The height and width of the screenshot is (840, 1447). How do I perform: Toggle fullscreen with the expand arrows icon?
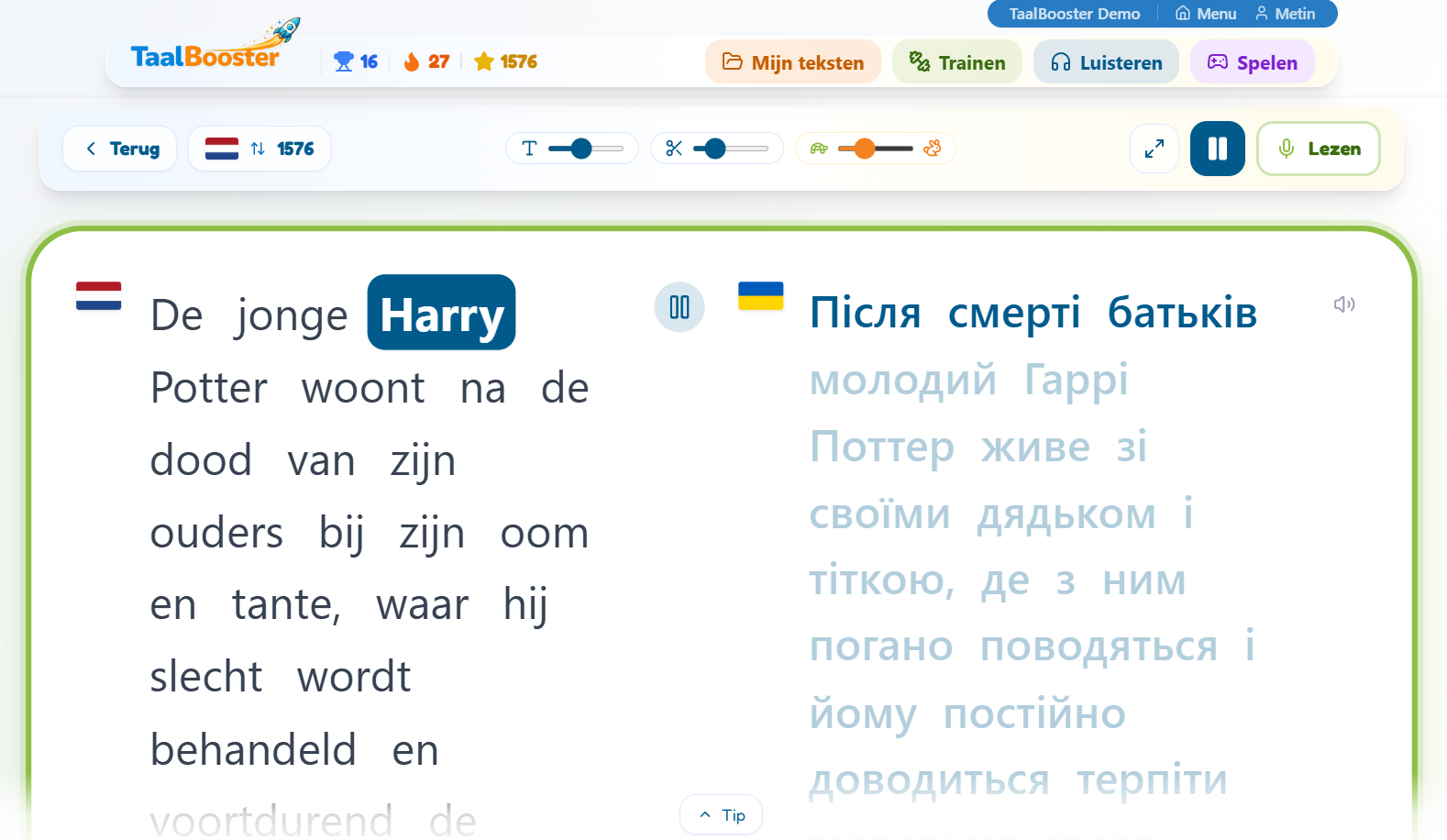[x=1154, y=149]
